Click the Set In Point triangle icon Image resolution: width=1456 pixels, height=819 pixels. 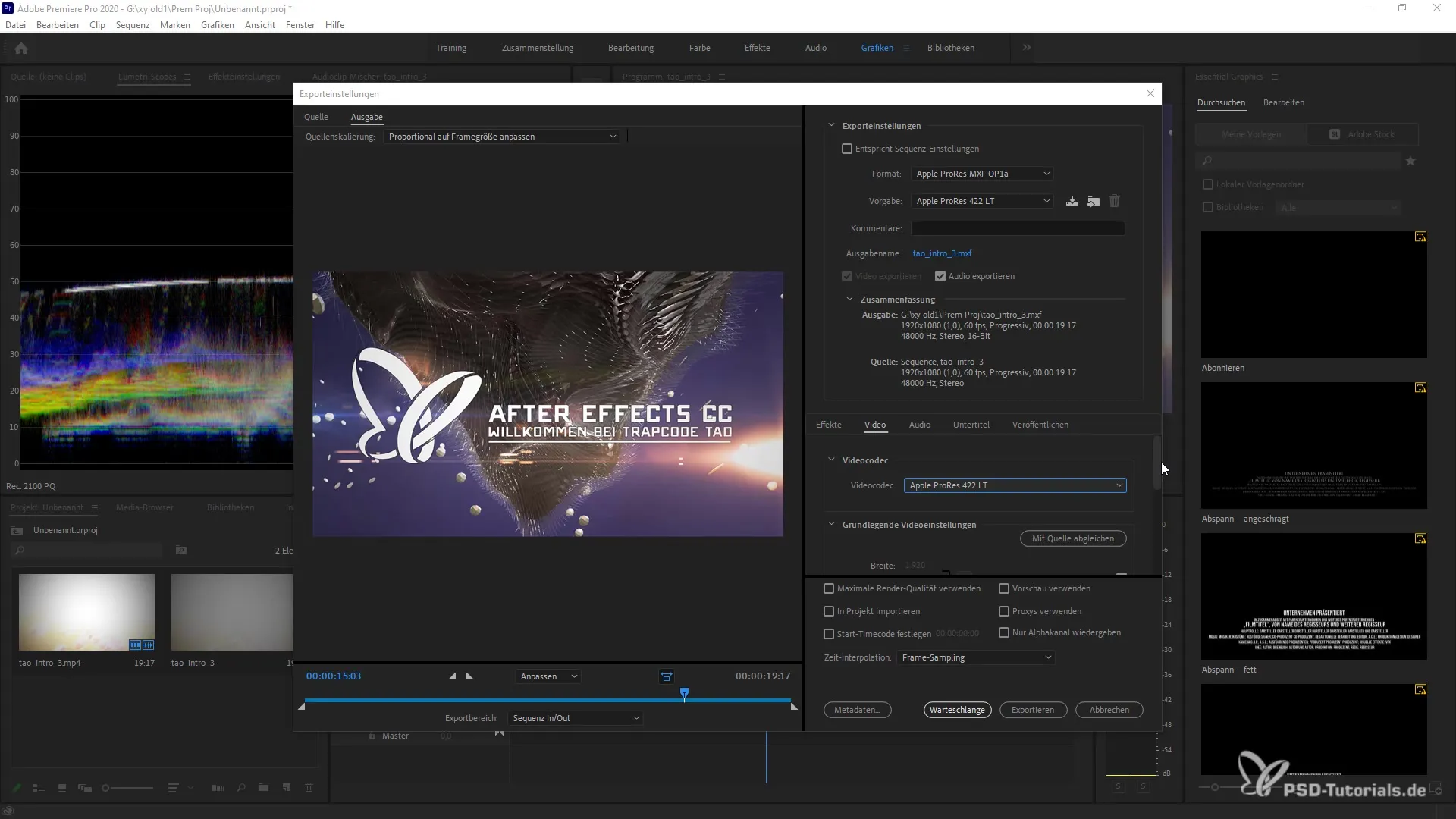point(453,676)
